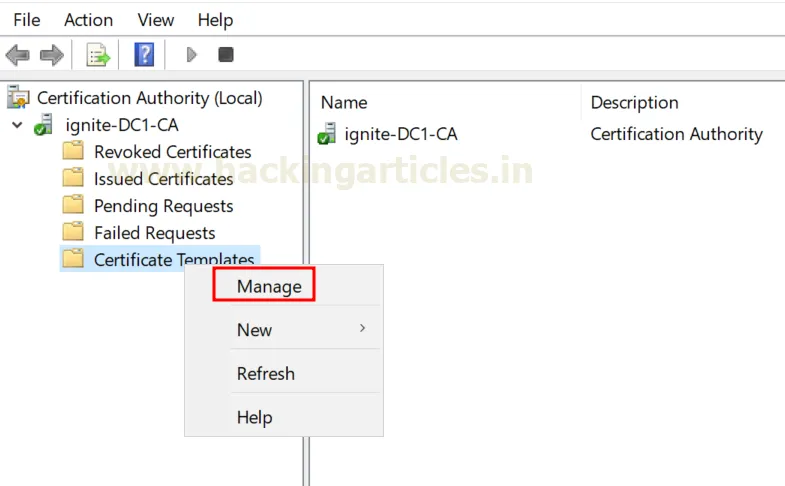Expand the New submenu arrow
This screenshot has height=486, width=785.
(362, 329)
